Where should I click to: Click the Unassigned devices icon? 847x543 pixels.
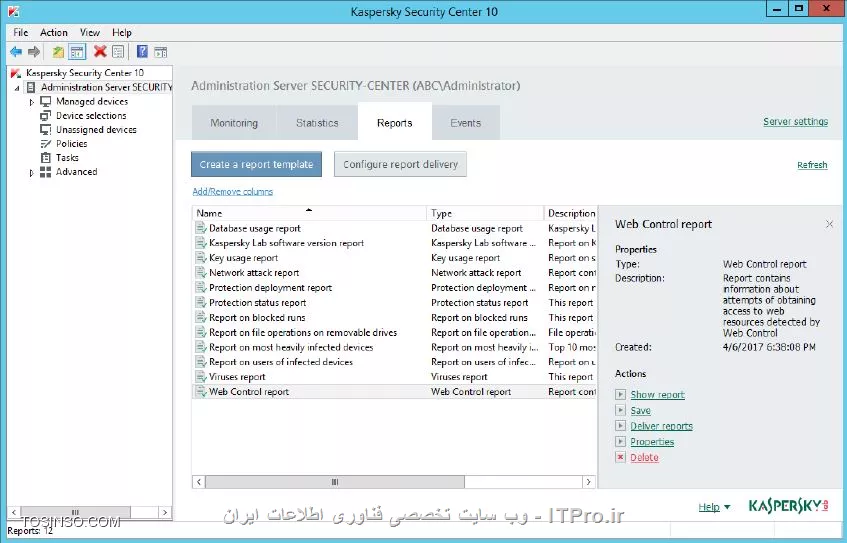click(x=46, y=129)
